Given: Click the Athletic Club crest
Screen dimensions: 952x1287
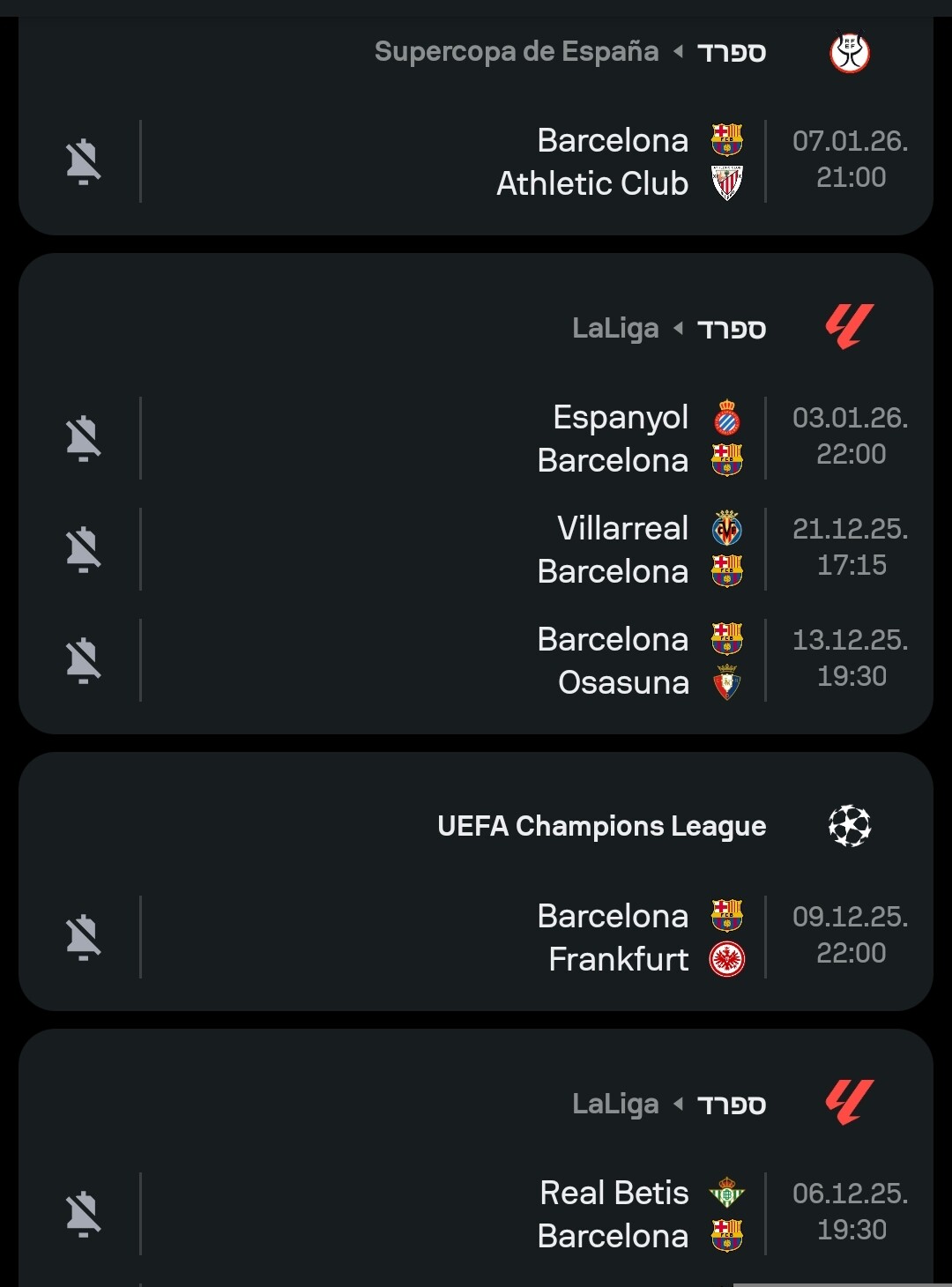Looking at the screenshot, I should (727, 183).
